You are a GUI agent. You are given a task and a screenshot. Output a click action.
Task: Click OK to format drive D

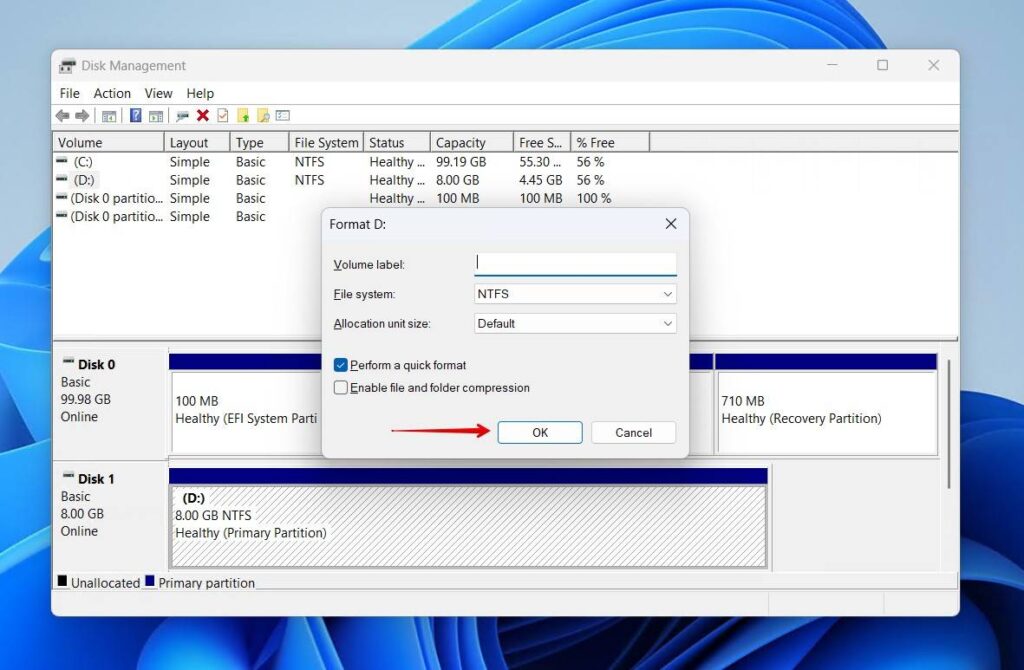(539, 432)
